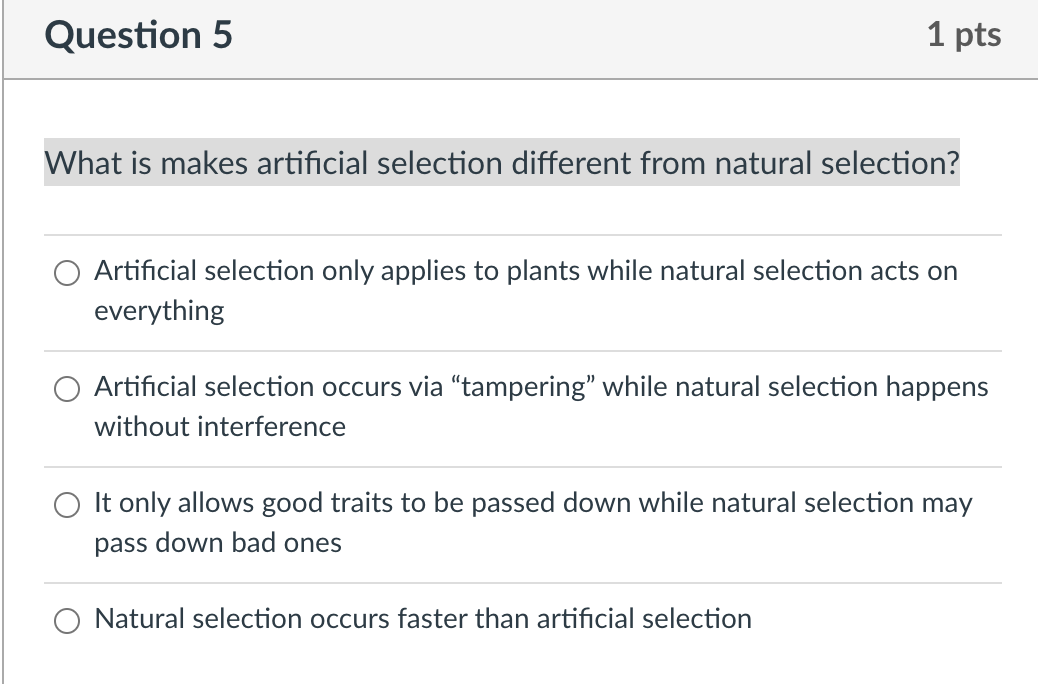Click the quoted word 'tampering'

tap(523, 387)
